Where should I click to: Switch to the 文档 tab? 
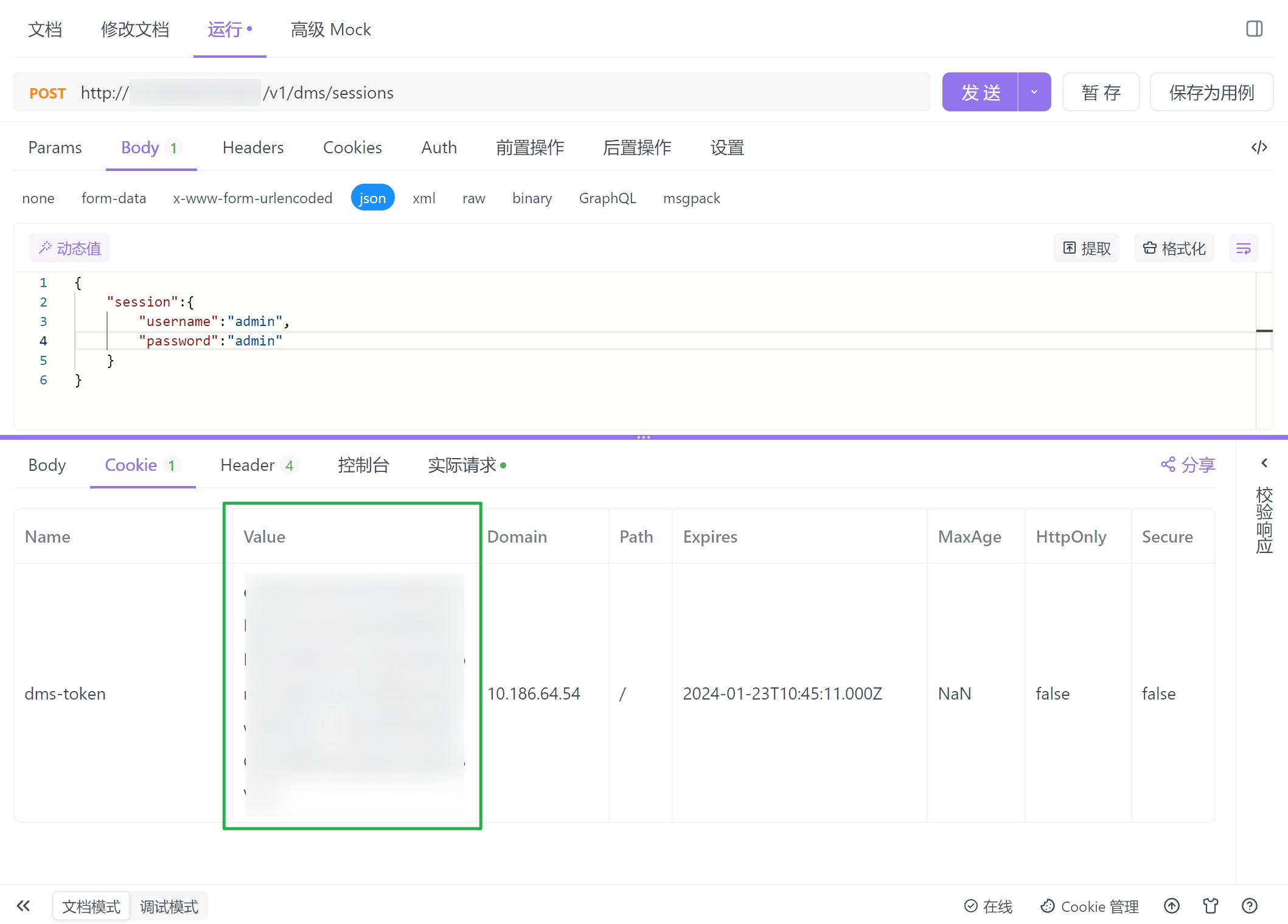(x=45, y=29)
